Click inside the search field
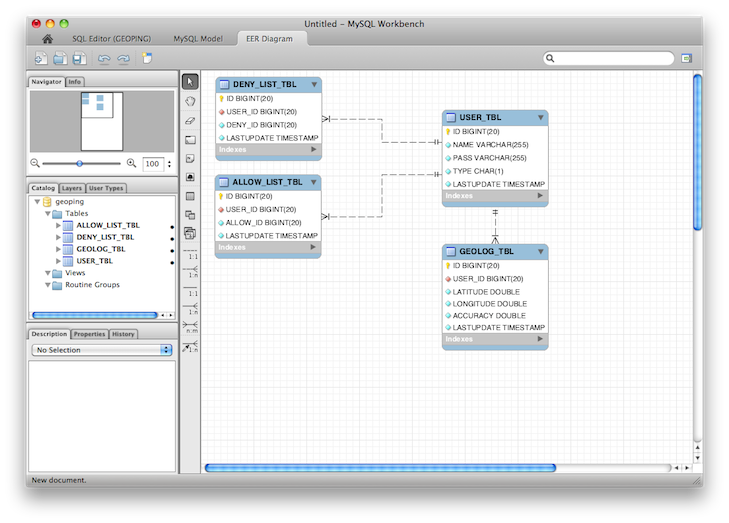This screenshot has height=523, width=729. point(610,59)
